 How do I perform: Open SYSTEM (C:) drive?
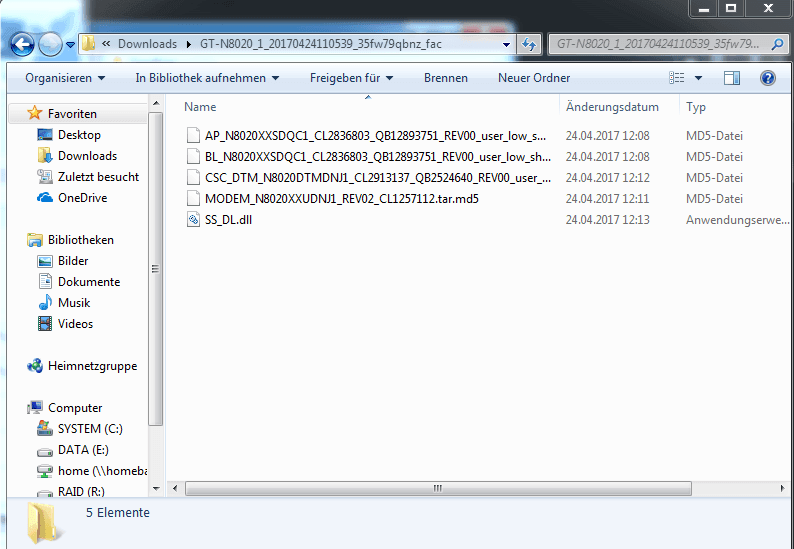(90, 428)
